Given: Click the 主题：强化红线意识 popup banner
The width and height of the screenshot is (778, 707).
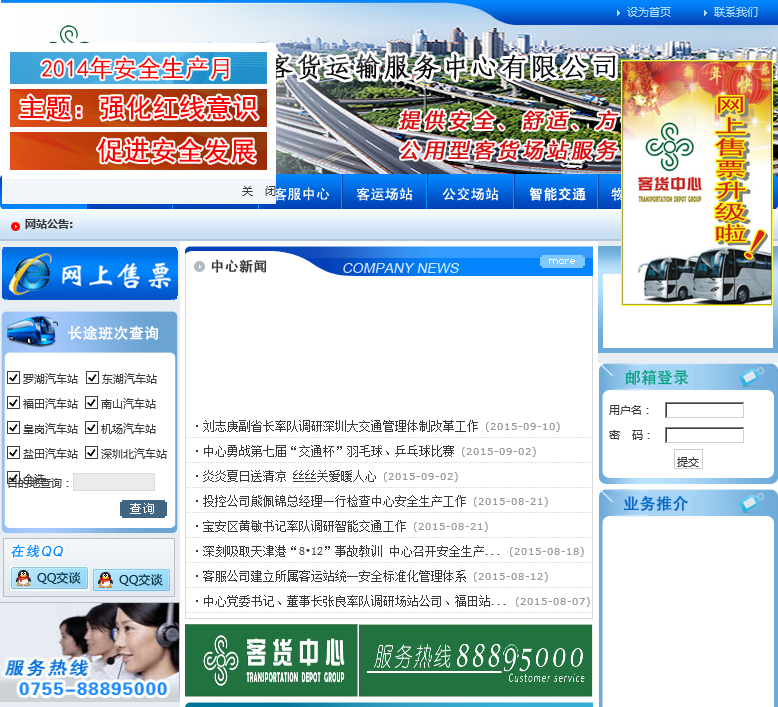Looking at the screenshot, I should click(138, 108).
